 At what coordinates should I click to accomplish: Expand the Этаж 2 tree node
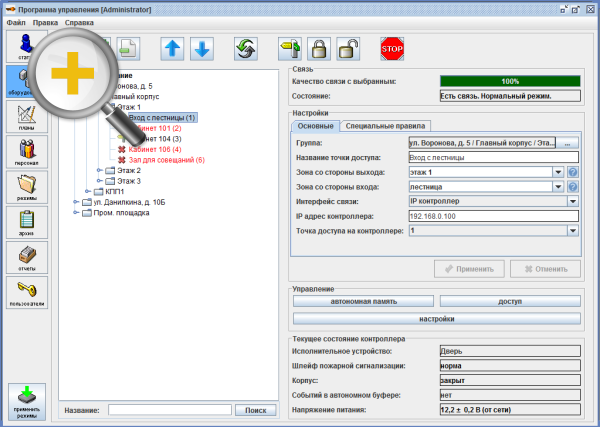99,171
